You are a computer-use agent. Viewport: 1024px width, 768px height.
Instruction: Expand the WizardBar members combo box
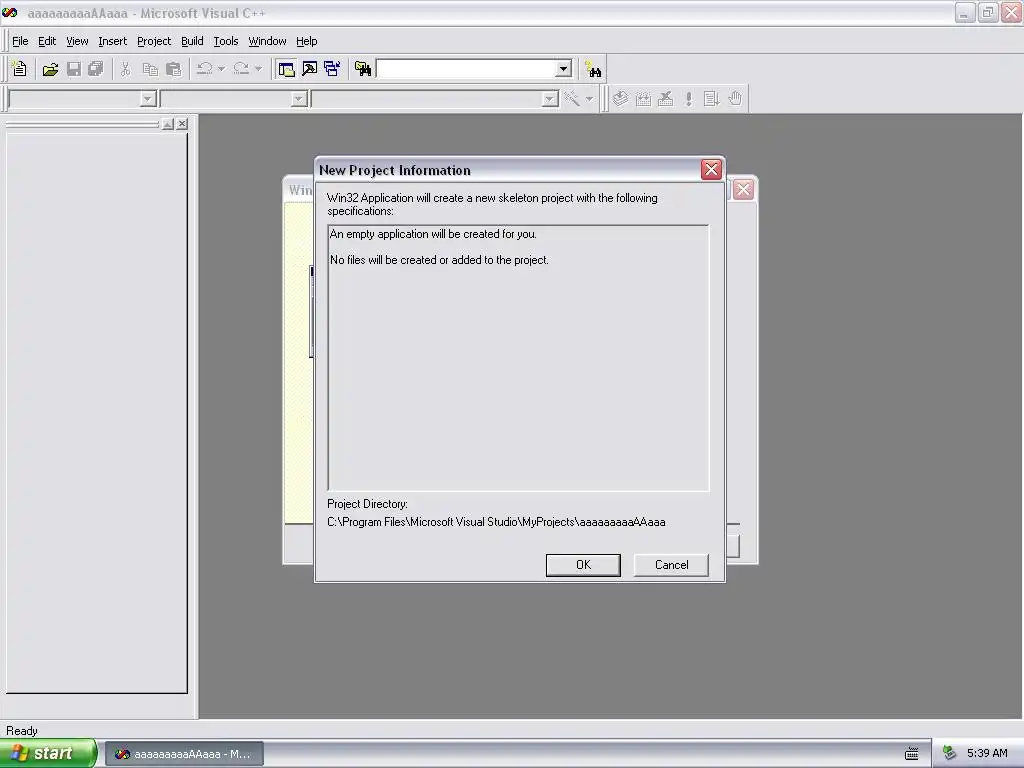tap(550, 99)
